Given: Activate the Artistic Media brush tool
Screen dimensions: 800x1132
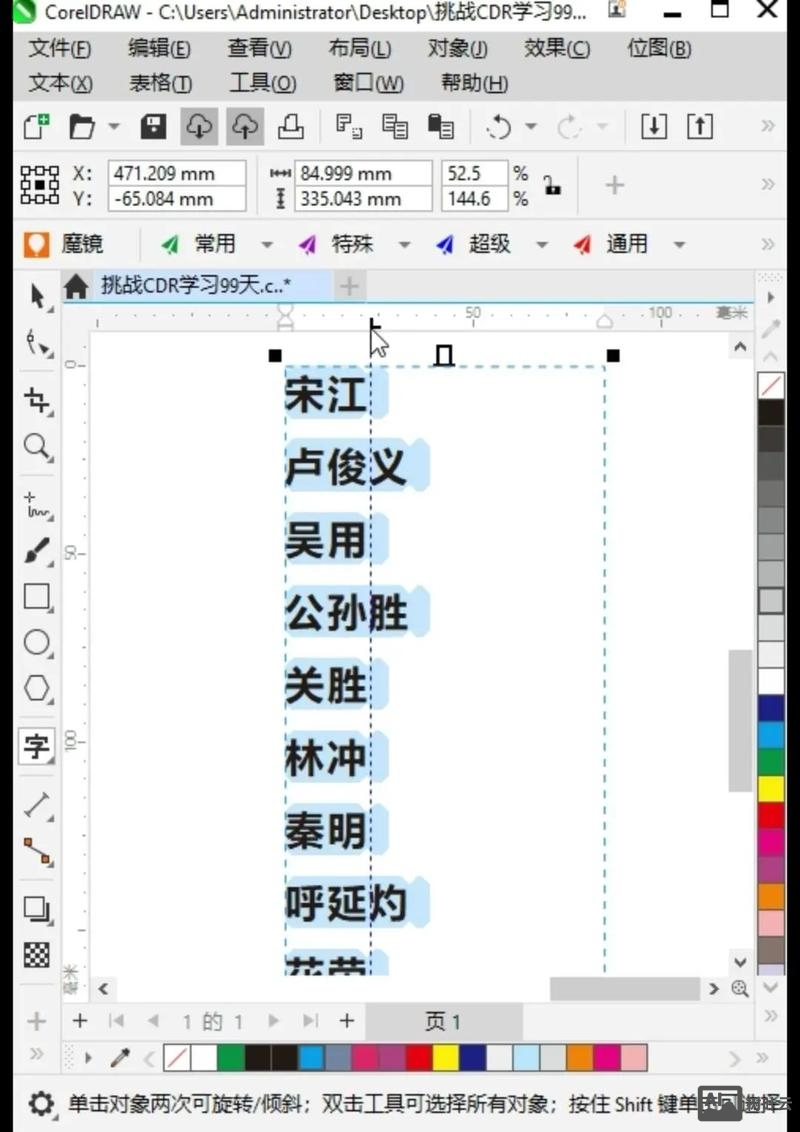Looking at the screenshot, I should pyautogui.click(x=37, y=550).
